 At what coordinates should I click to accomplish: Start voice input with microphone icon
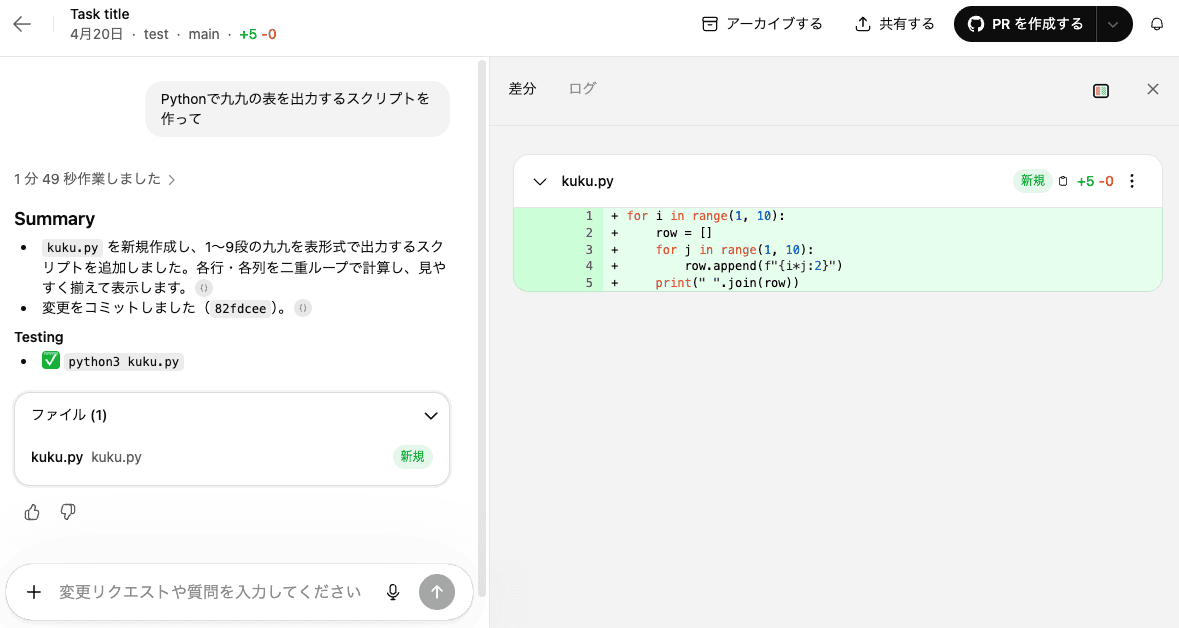pyautogui.click(x=392, y=592)
